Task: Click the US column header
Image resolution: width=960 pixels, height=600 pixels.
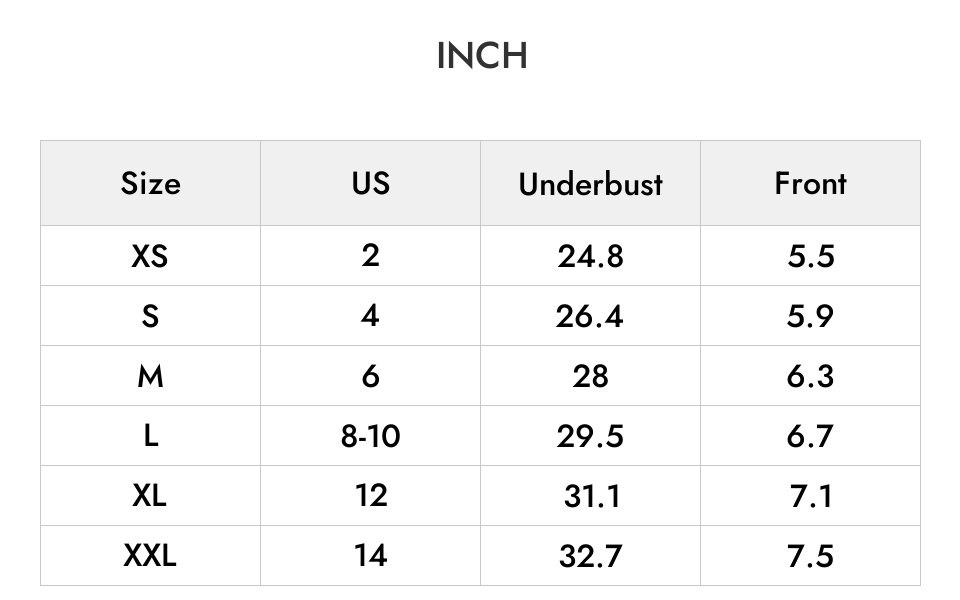Action: pos(370,183)
